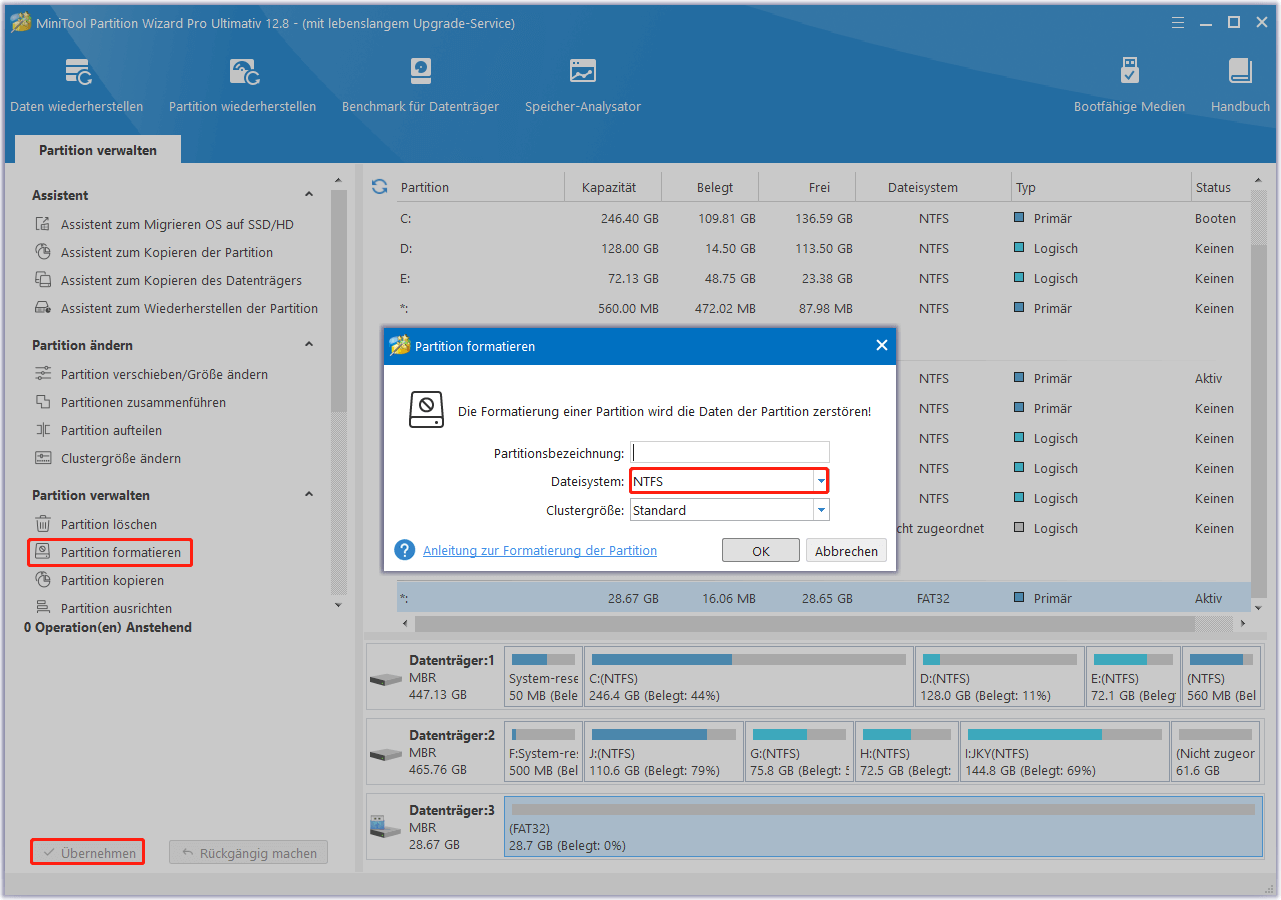Confirm formatting with OK button
The image size is (1281, 900).
(761, 551)
